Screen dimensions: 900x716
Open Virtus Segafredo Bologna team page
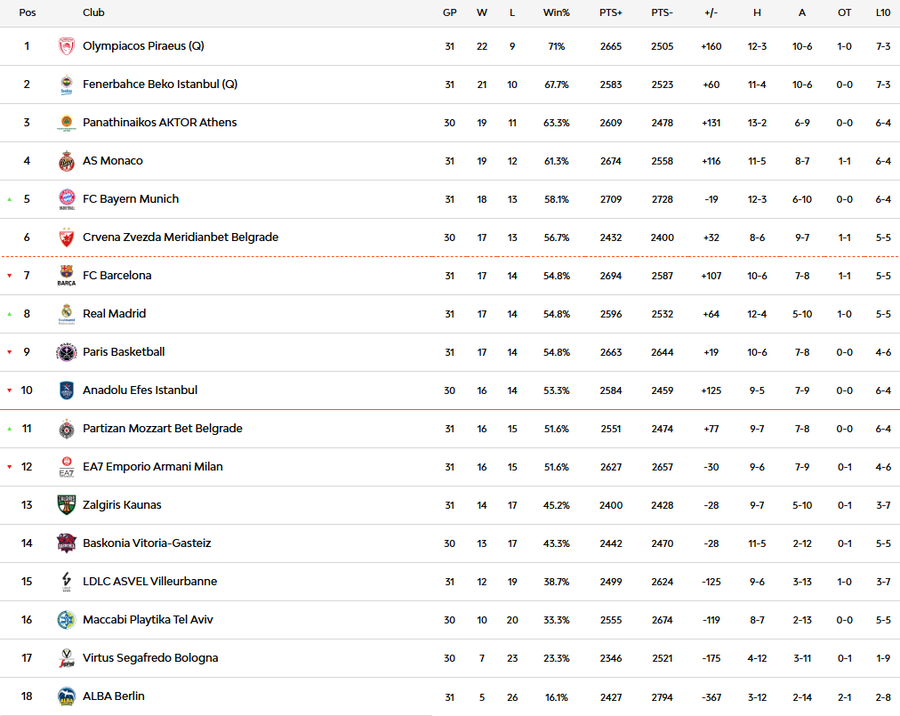(150, 658)
